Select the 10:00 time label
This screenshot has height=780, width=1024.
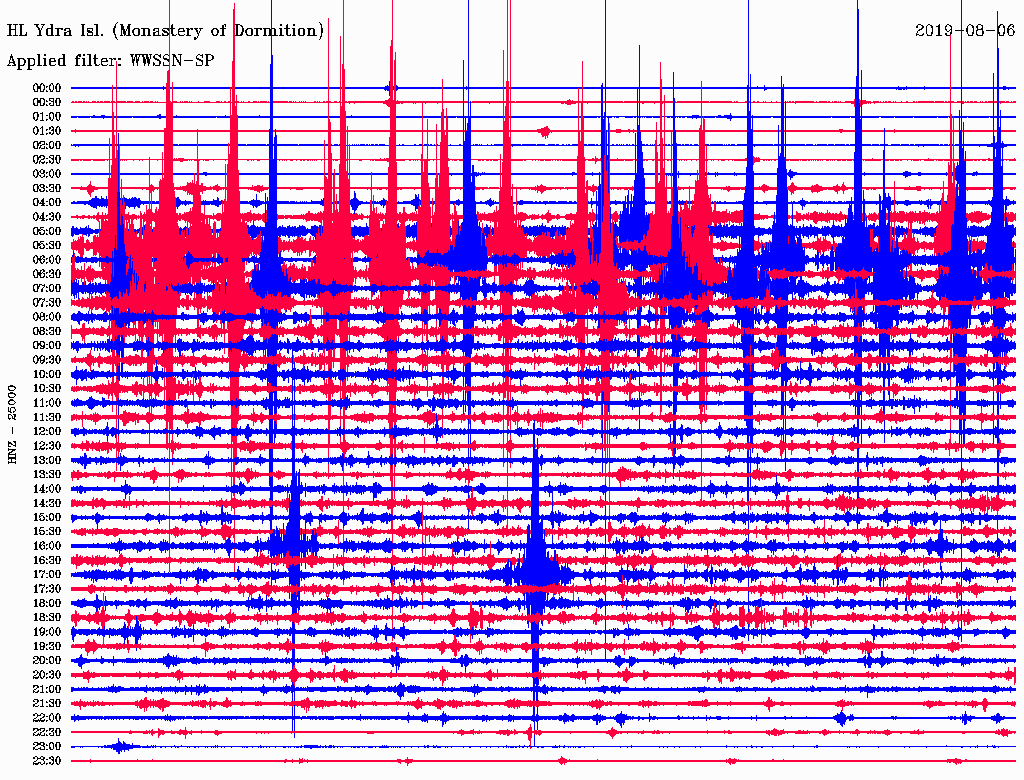tap(47, 374)
